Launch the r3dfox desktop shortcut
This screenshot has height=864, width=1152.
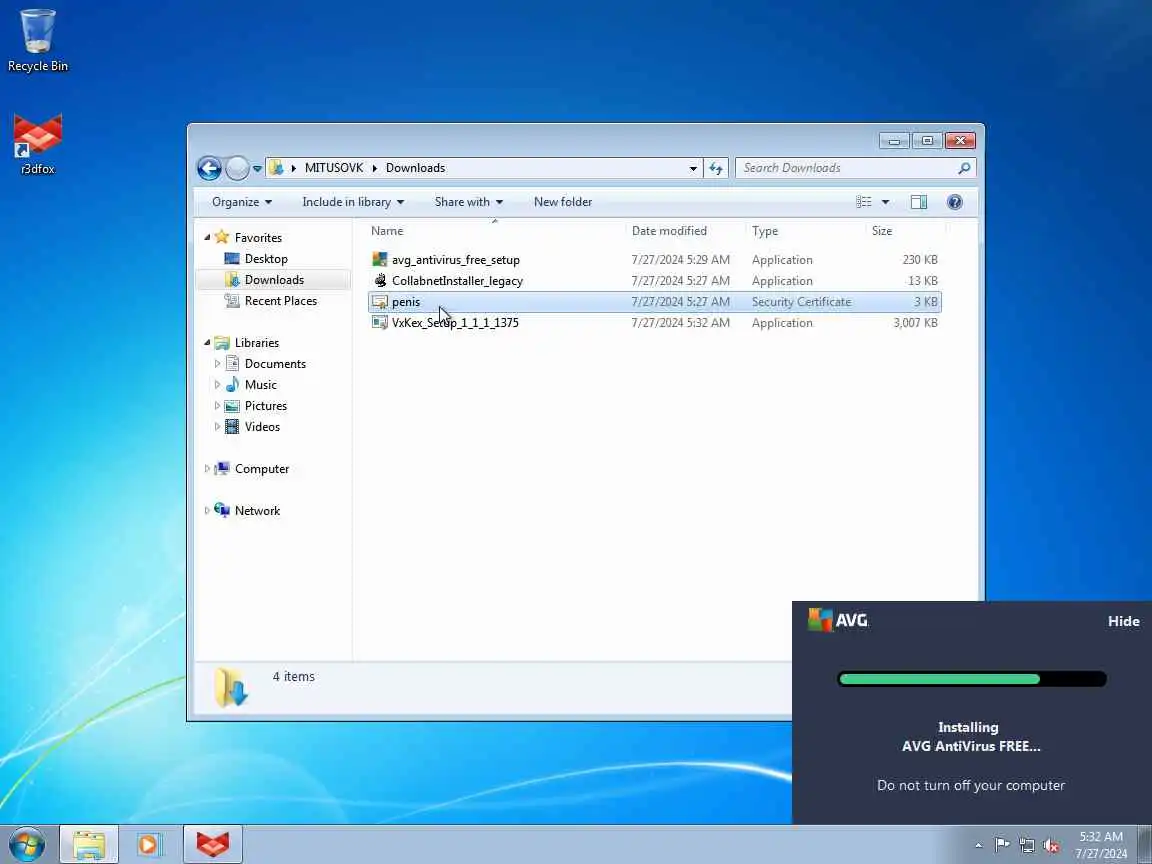[37, 144]
